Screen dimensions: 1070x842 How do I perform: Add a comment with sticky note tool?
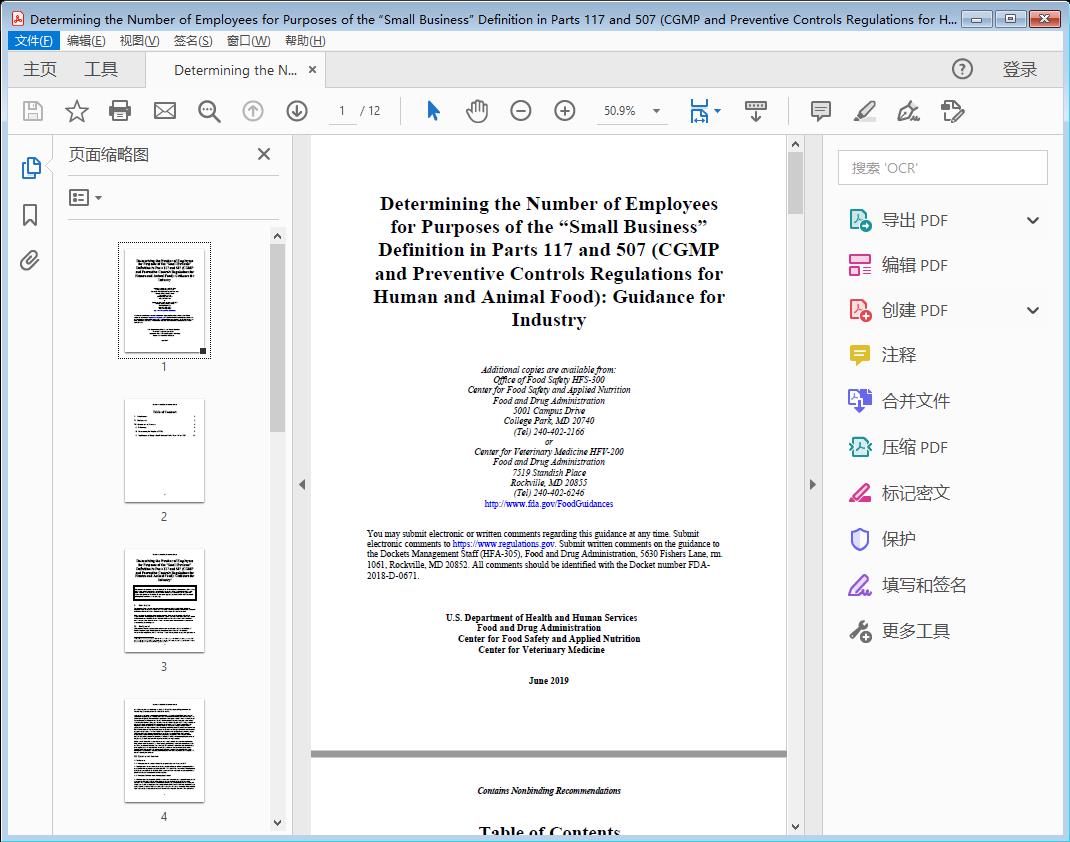click(x=821, y=111)
